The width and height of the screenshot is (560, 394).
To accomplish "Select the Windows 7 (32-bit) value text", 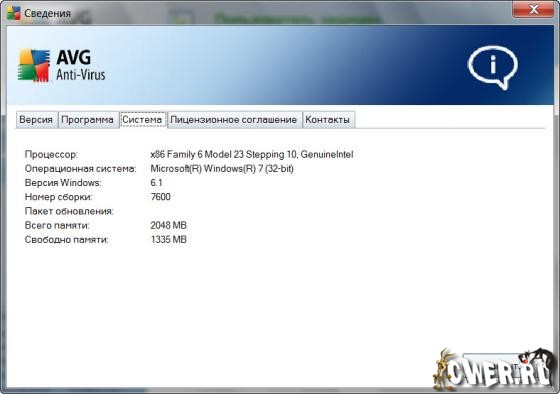I will 222,168.
